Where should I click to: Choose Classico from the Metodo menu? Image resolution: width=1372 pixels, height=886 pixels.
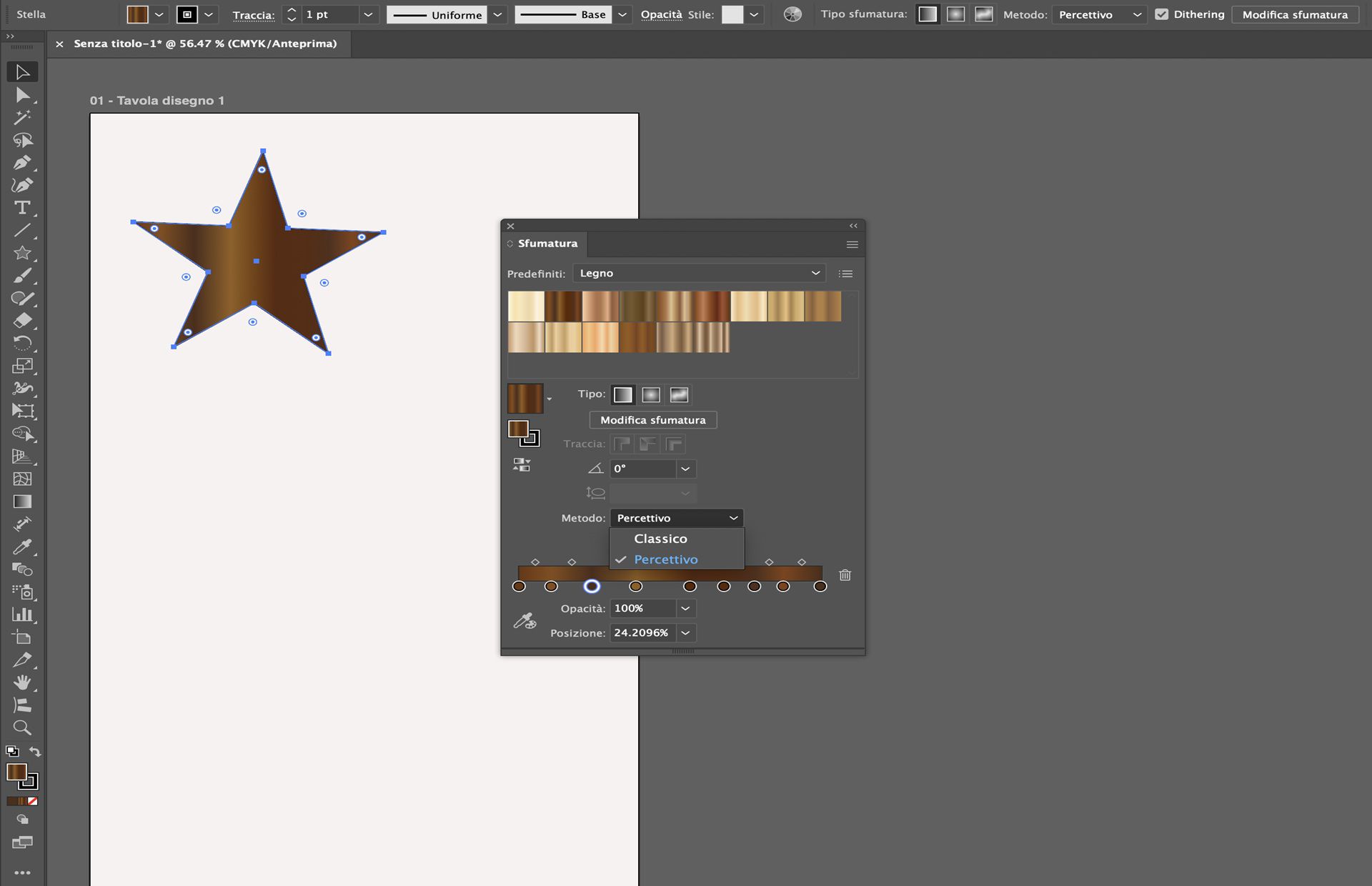click(660, 538)
